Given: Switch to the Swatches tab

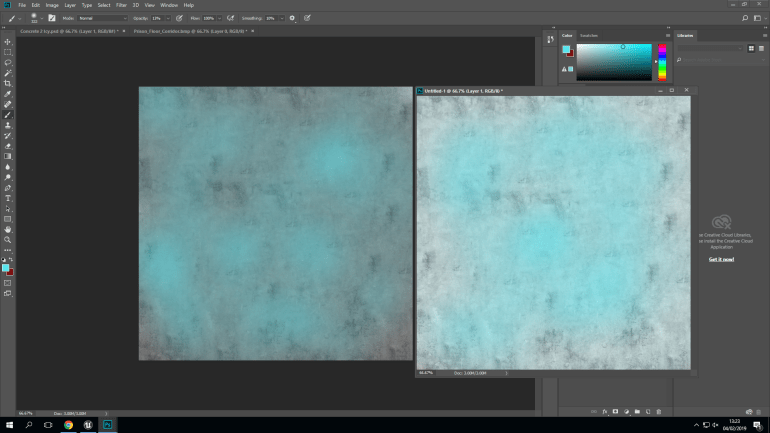Looking at the screenshot, I should 589,35.
